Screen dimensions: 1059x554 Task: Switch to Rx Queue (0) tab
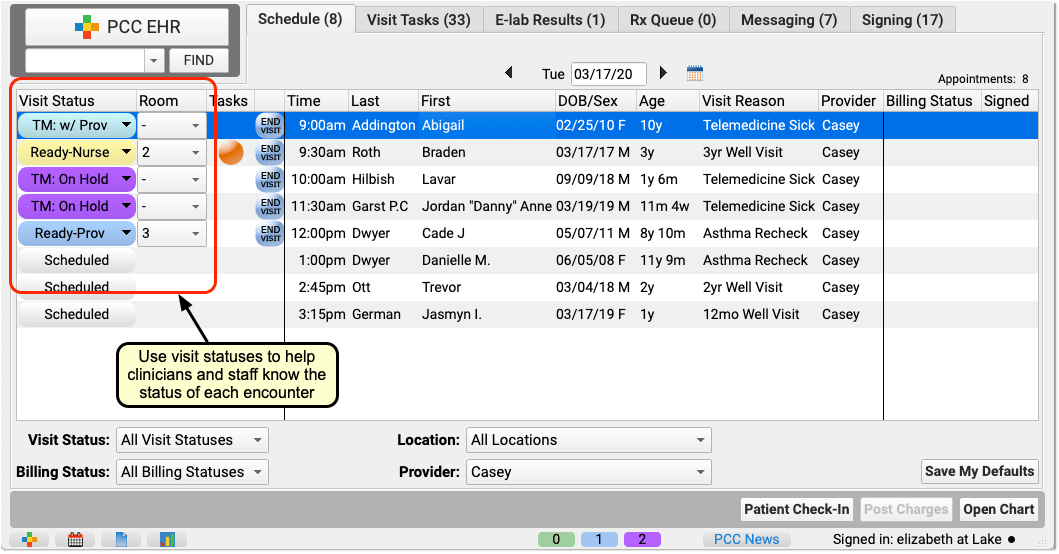pyautogui.click(x=673, y=20)
